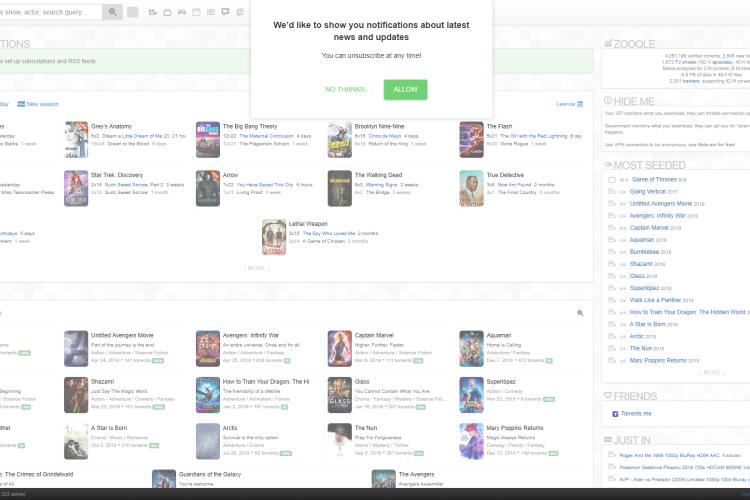Image resolution: width=750 pixels, height=500 pixels.
Task: Expand TV shows list with MORE
Action: click(x=256, y=268)
